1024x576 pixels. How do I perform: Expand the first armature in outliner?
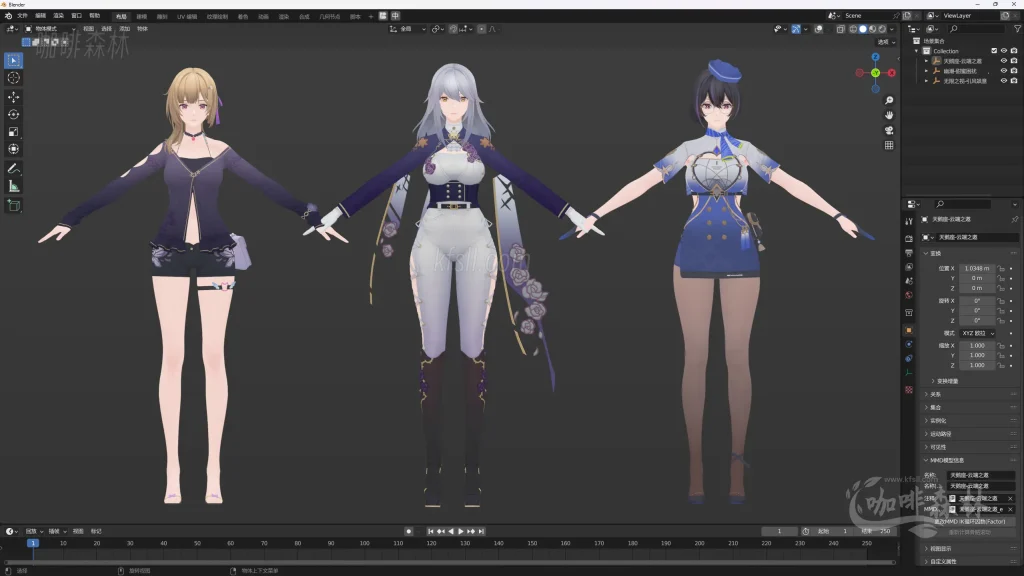[926, 61]
